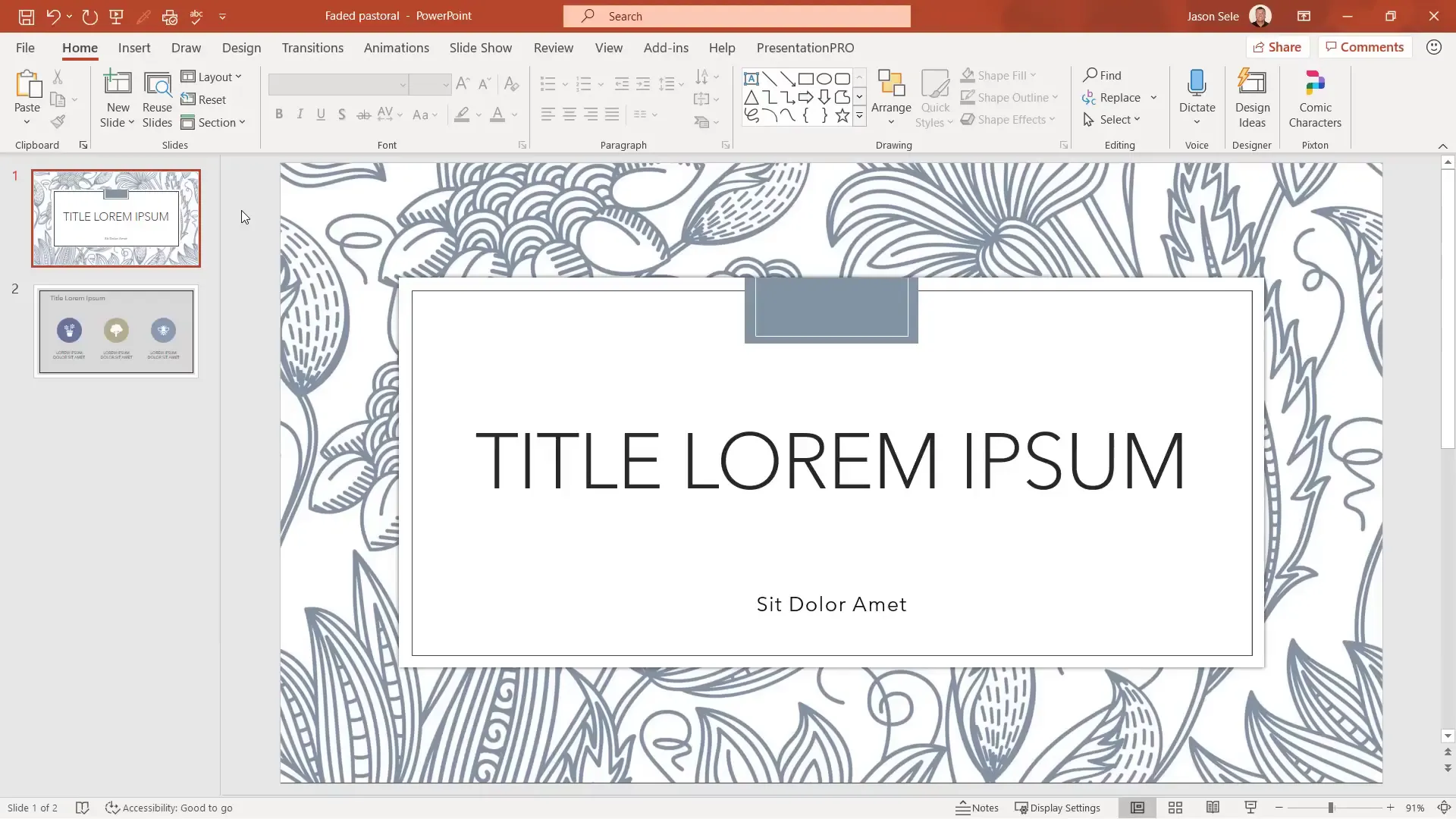Image resolution: width=1456 pixels, height=819 pixels.
Task: Adjust the zoom slider
Action: pyautogui.click(x=1332, y=808)
